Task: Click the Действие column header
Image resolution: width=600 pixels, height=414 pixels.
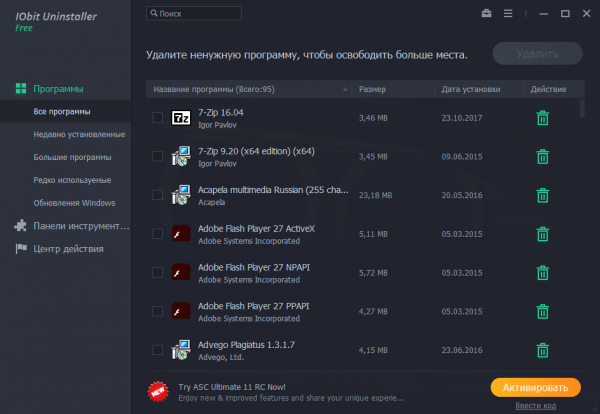Action: click(x=548, y=89)
